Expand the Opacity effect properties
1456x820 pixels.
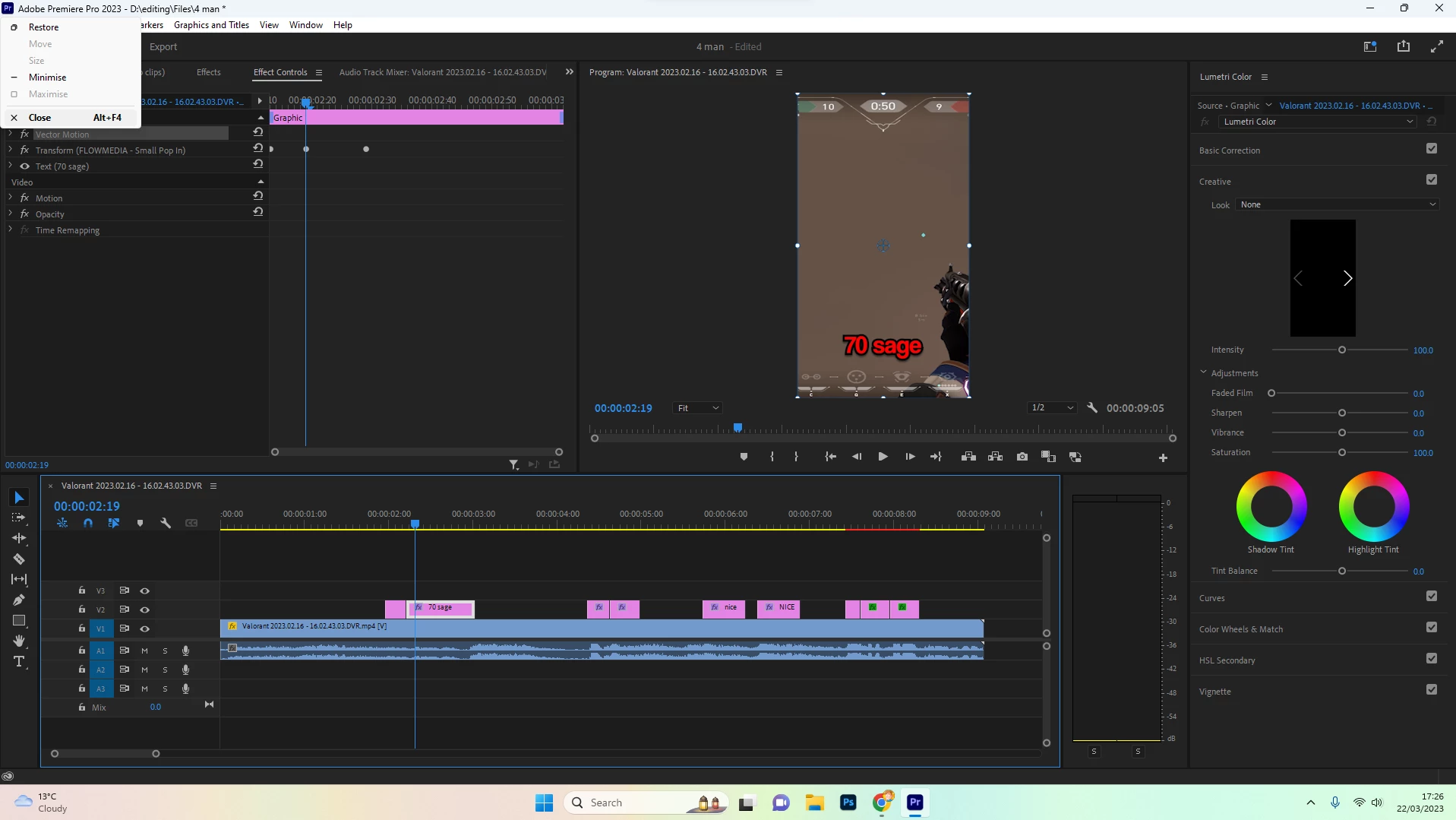(x=11, y=214)
